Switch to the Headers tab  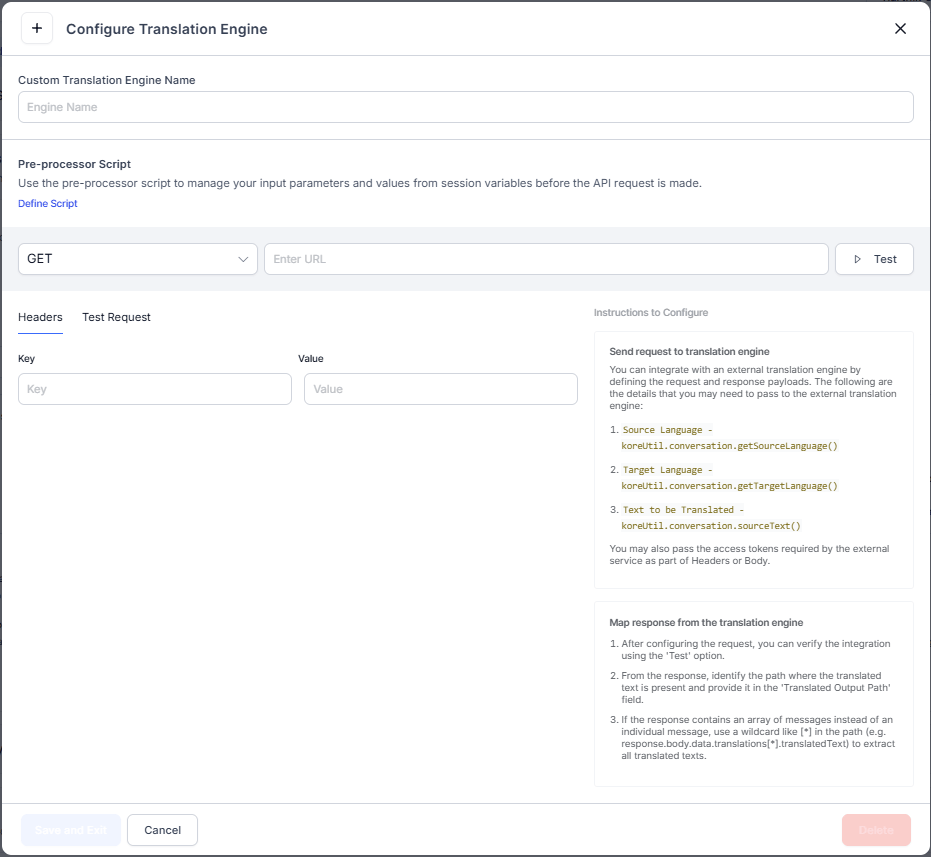point(40,317)
